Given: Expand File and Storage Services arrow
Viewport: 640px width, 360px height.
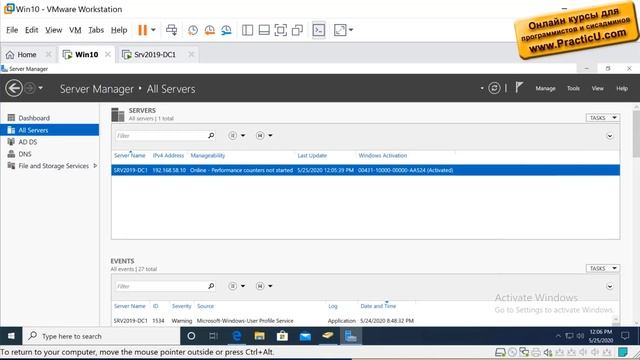Looking at the screenshot, I should point(95,166).
